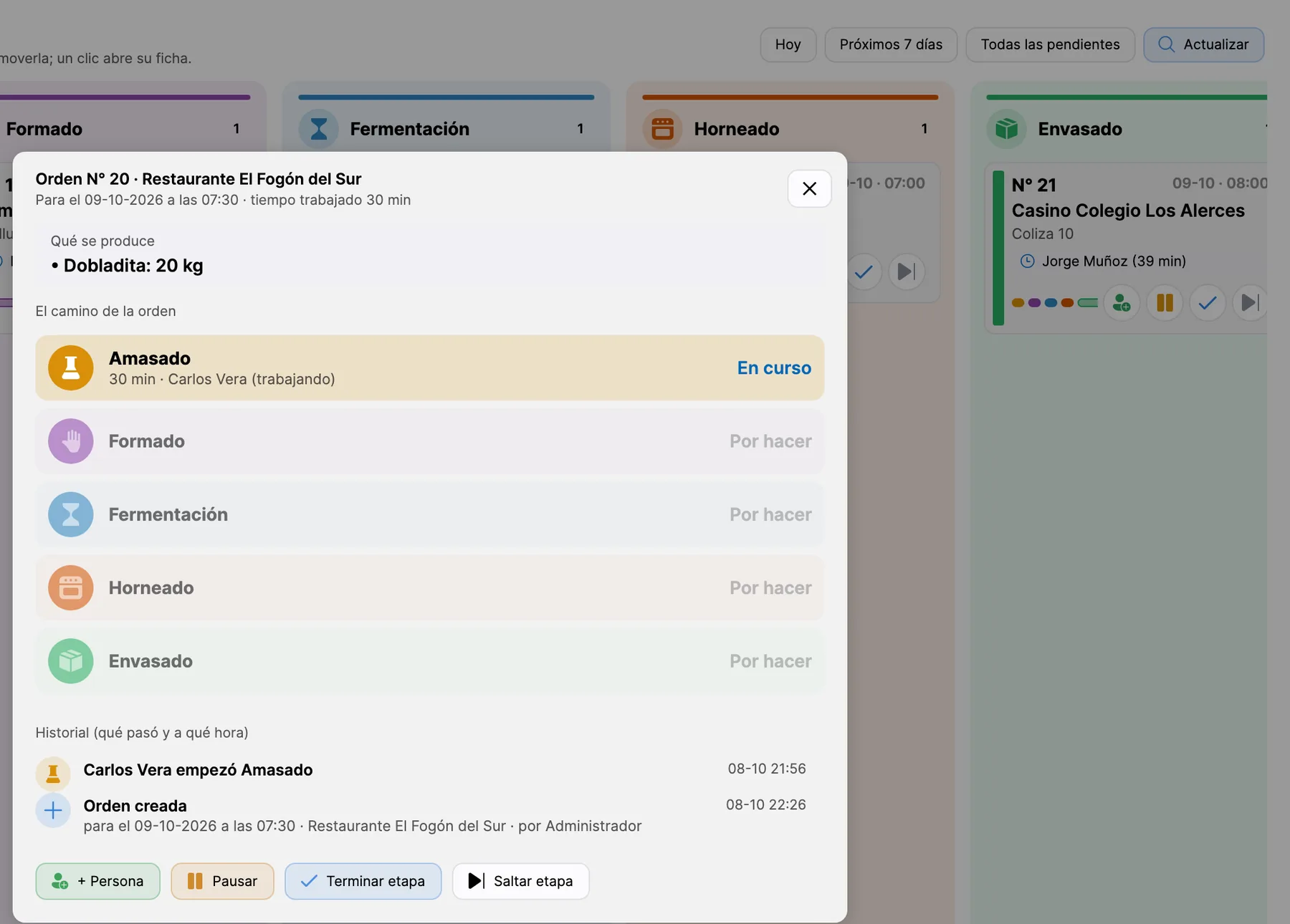Viewport: 1290px width, 924px height.
Task: Click the En curso status on the Amasado row
Action: 774,368
